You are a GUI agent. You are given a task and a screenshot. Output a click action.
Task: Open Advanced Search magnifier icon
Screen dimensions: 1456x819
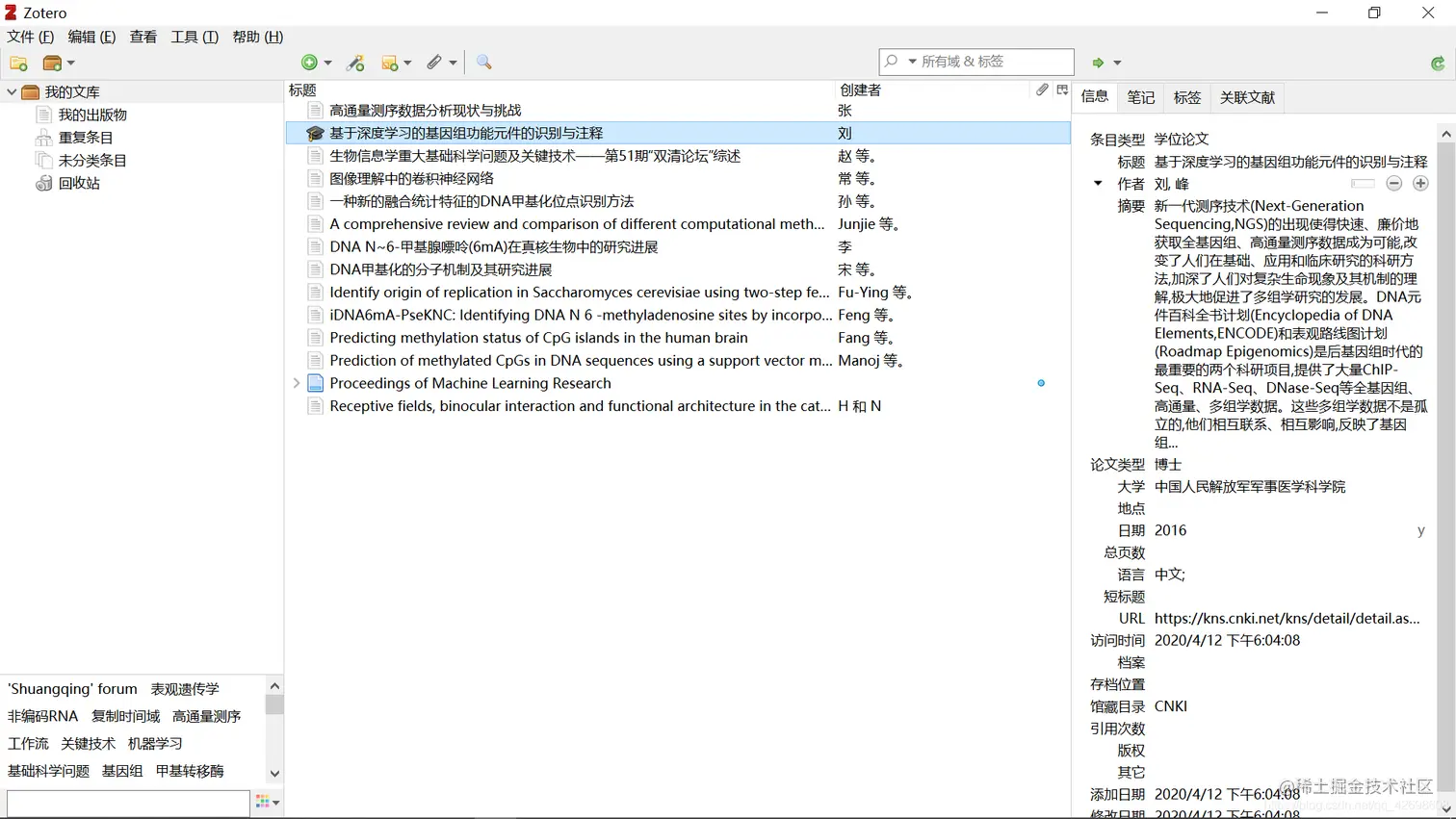[484, 63]
